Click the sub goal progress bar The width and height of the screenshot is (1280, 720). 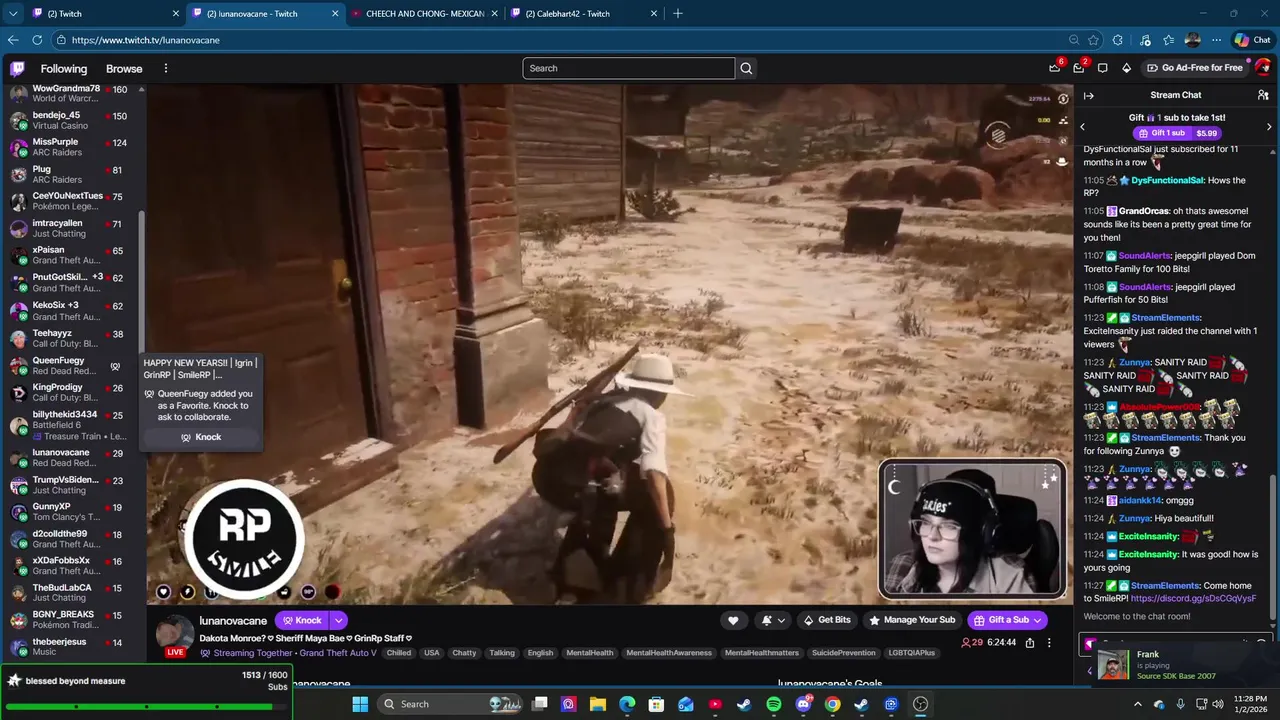pyautogui.click(x=146, y=707)
